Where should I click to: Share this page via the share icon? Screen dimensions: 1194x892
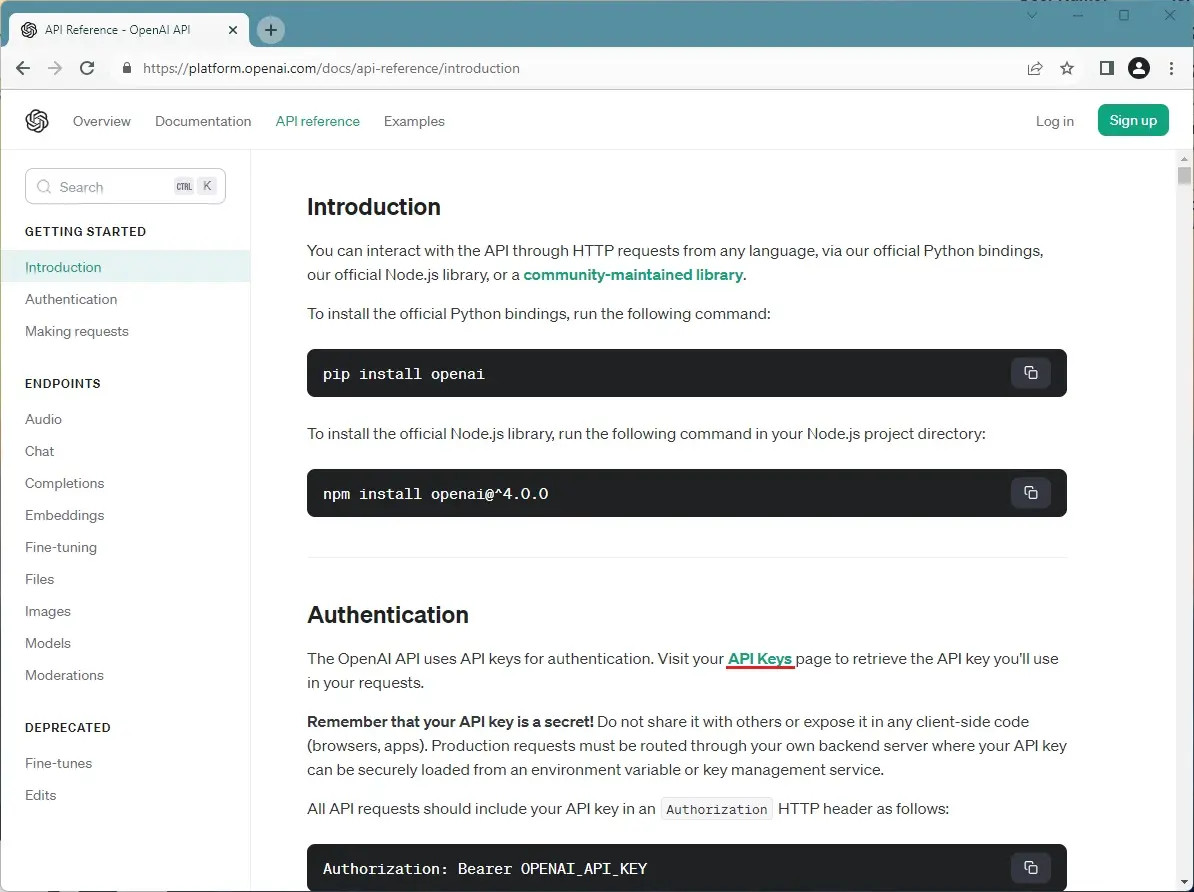pos(1035,69)
